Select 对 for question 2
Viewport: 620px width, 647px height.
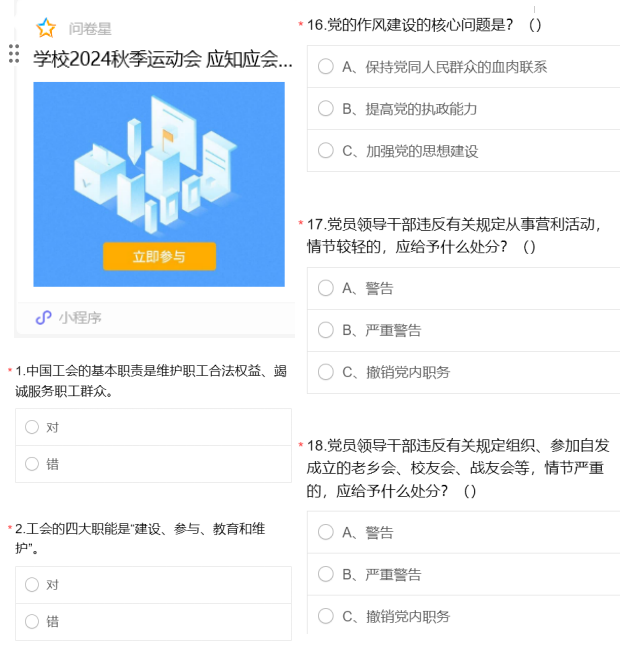[32, 585]
